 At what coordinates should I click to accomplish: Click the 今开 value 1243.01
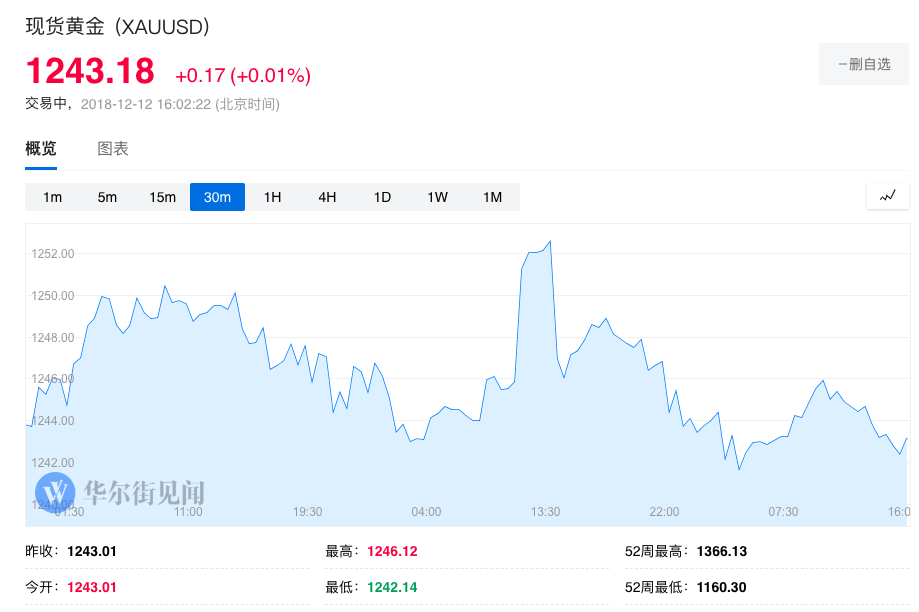tap(92, 587)
